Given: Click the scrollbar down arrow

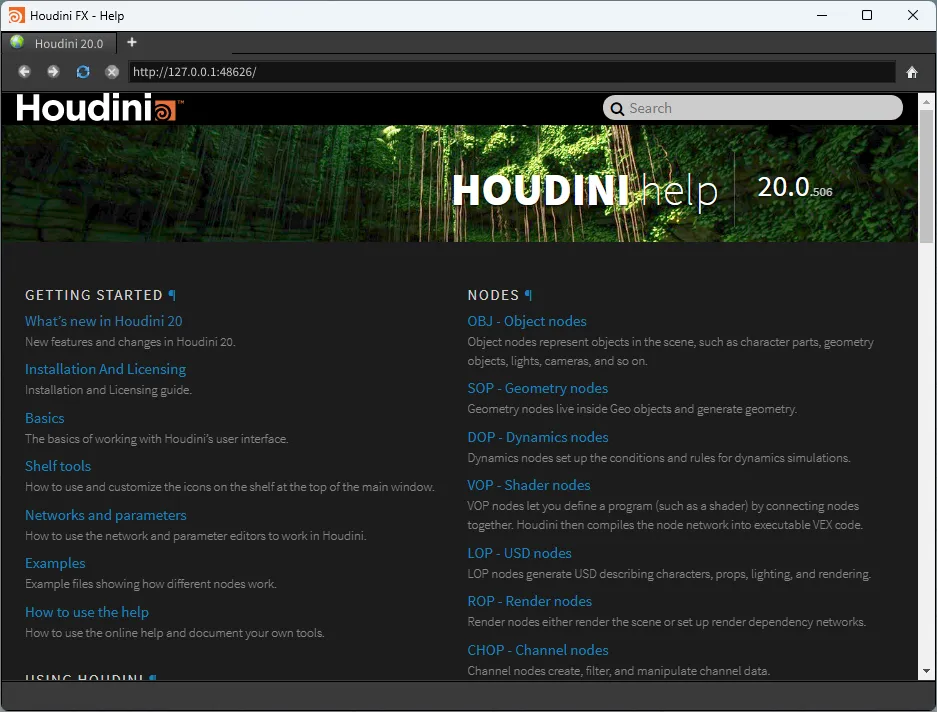Looking at the screenshot, I should click(x=926, y=671).
